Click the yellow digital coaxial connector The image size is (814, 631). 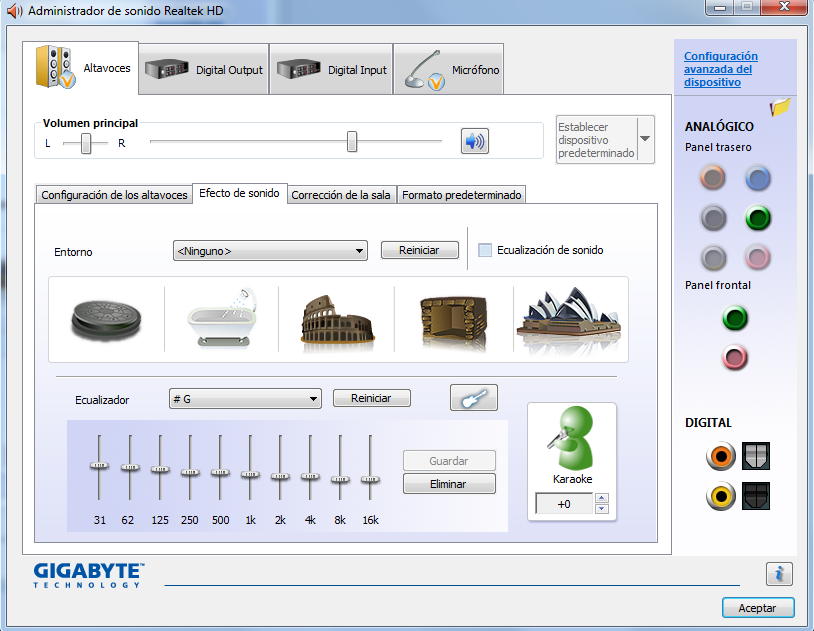click(721, 496)
